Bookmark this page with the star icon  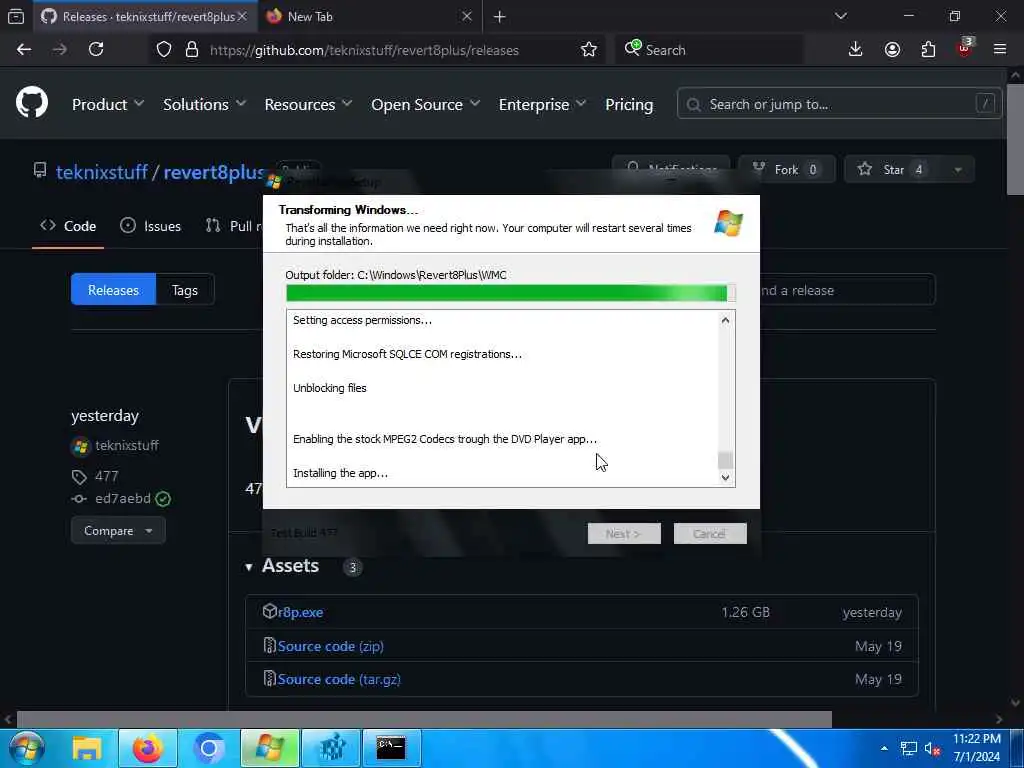click(x=588, y=50)
